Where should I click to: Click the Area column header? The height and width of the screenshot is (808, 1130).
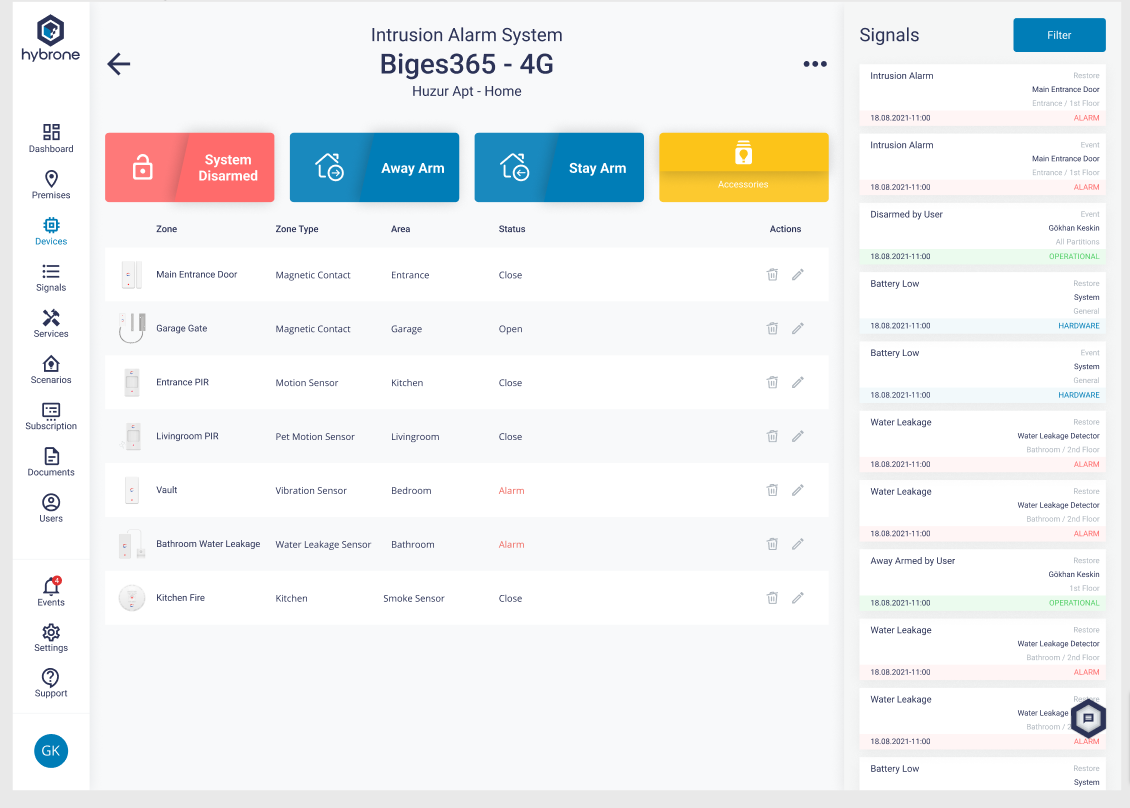tap(401, 229)
